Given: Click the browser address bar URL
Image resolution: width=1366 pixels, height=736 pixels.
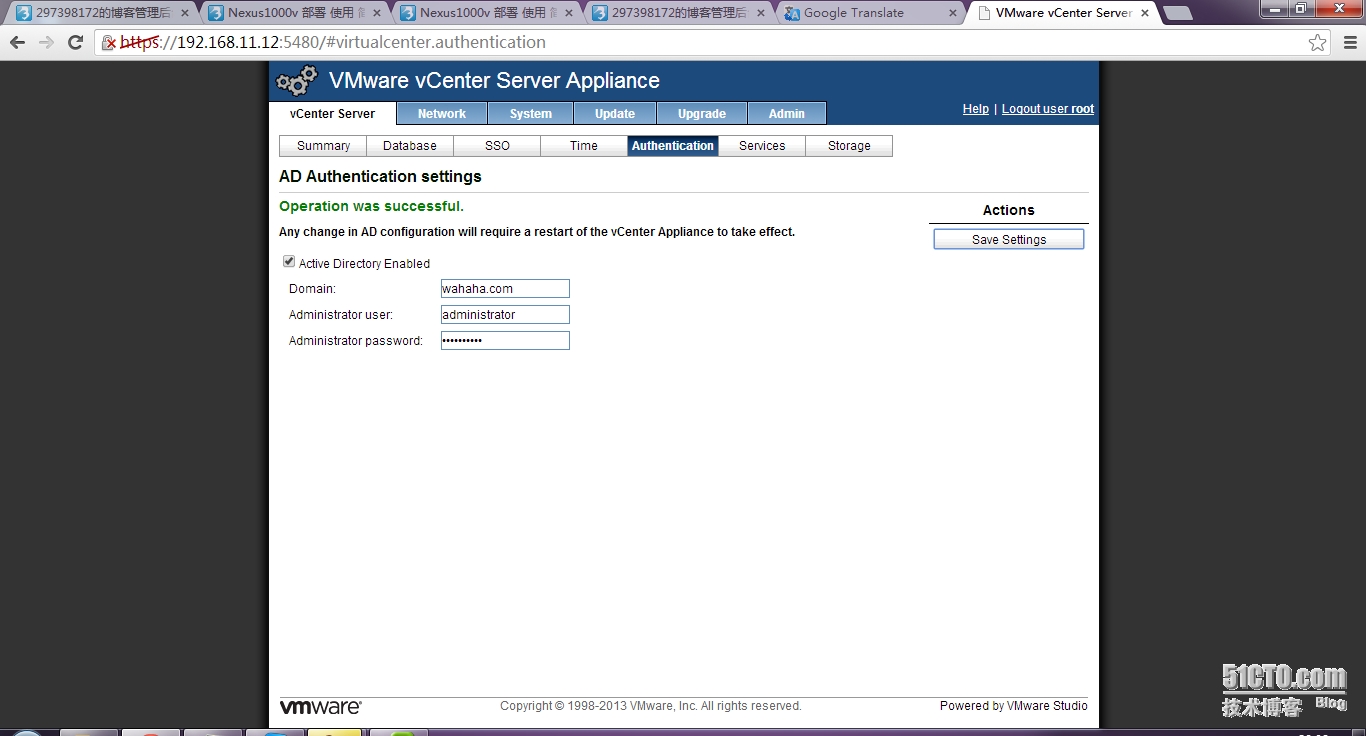Looking at the screenshot, I should pos(334,43).
